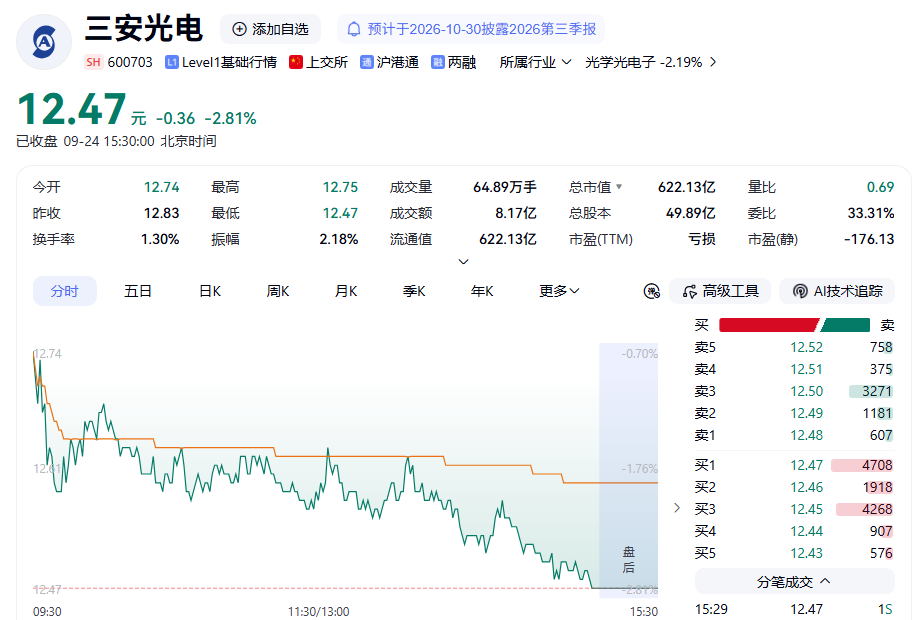This screenshot has width=923, height=620.
Task: Click the SH exchange badge
Action: 93,62
